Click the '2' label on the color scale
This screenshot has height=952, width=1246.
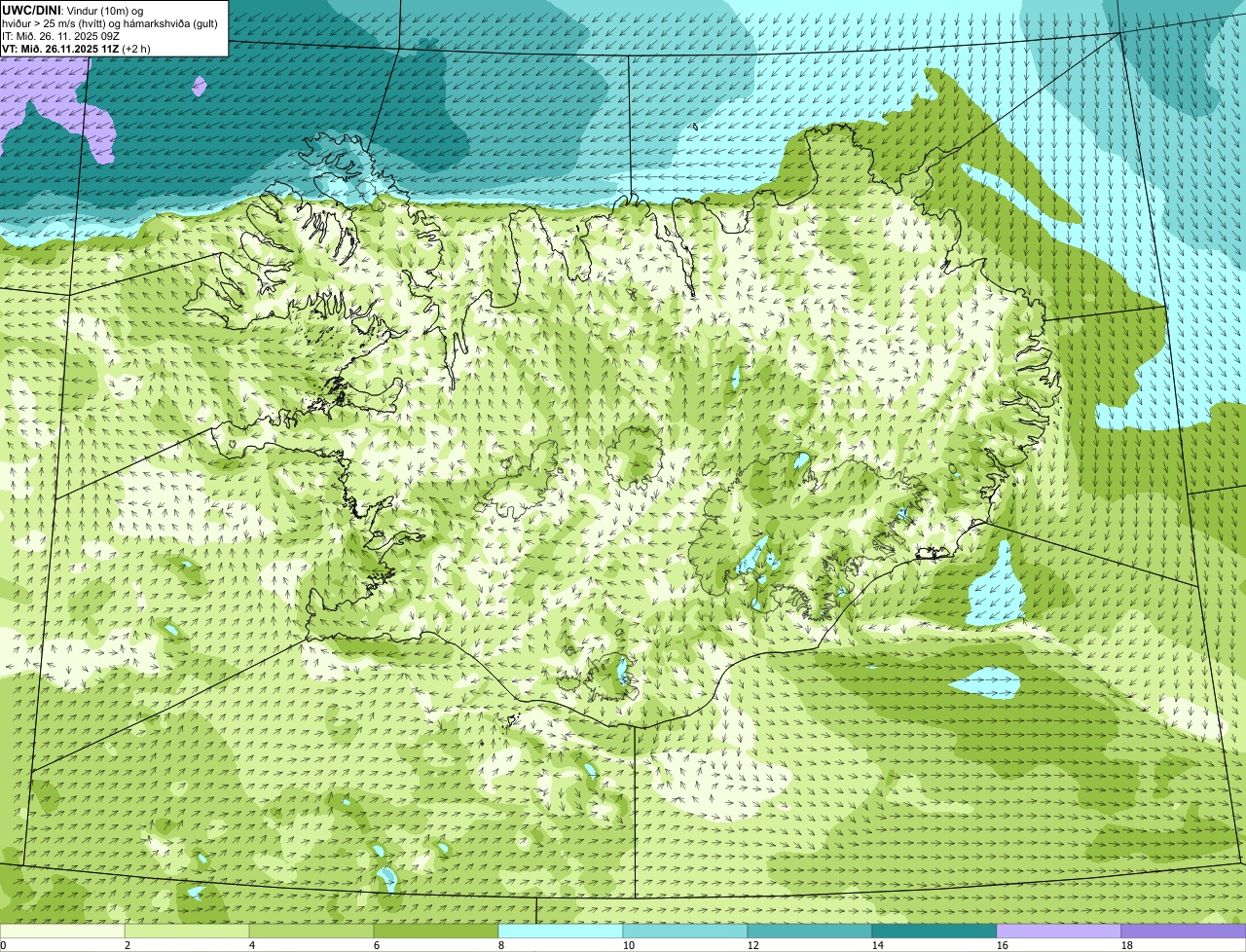(128, 945)
